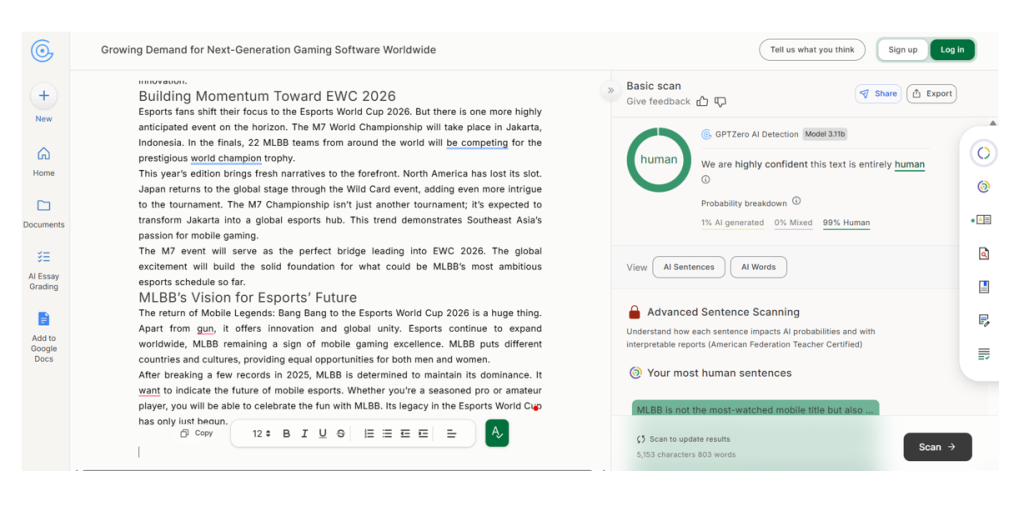
Task: Toggle underline formatting in text toolbar
Action: click(x=322, y=434)
